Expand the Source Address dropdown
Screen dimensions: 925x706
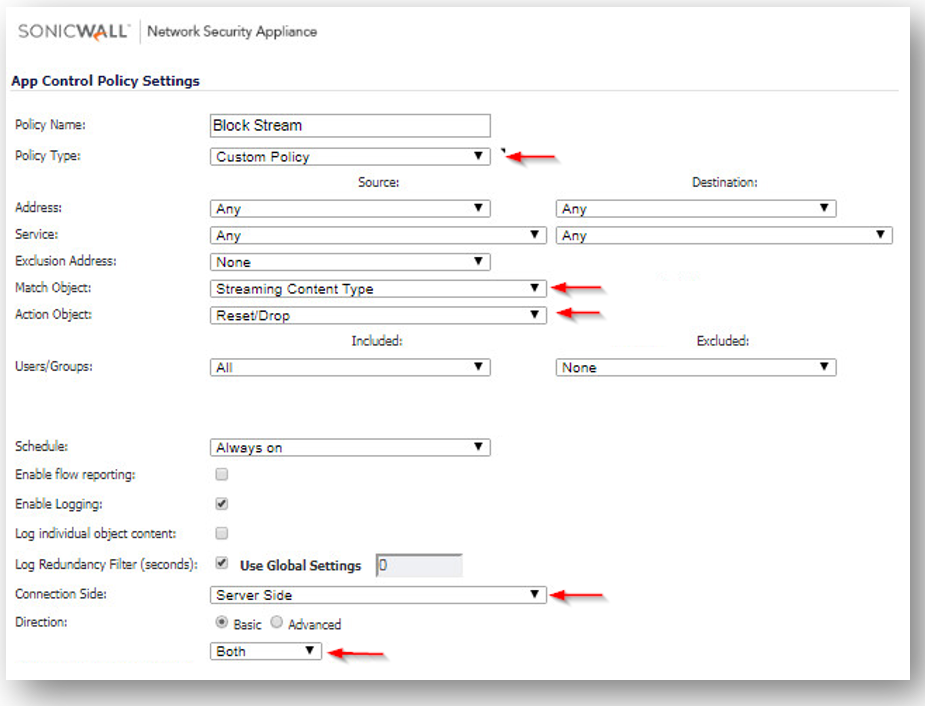tap(350, 208)
